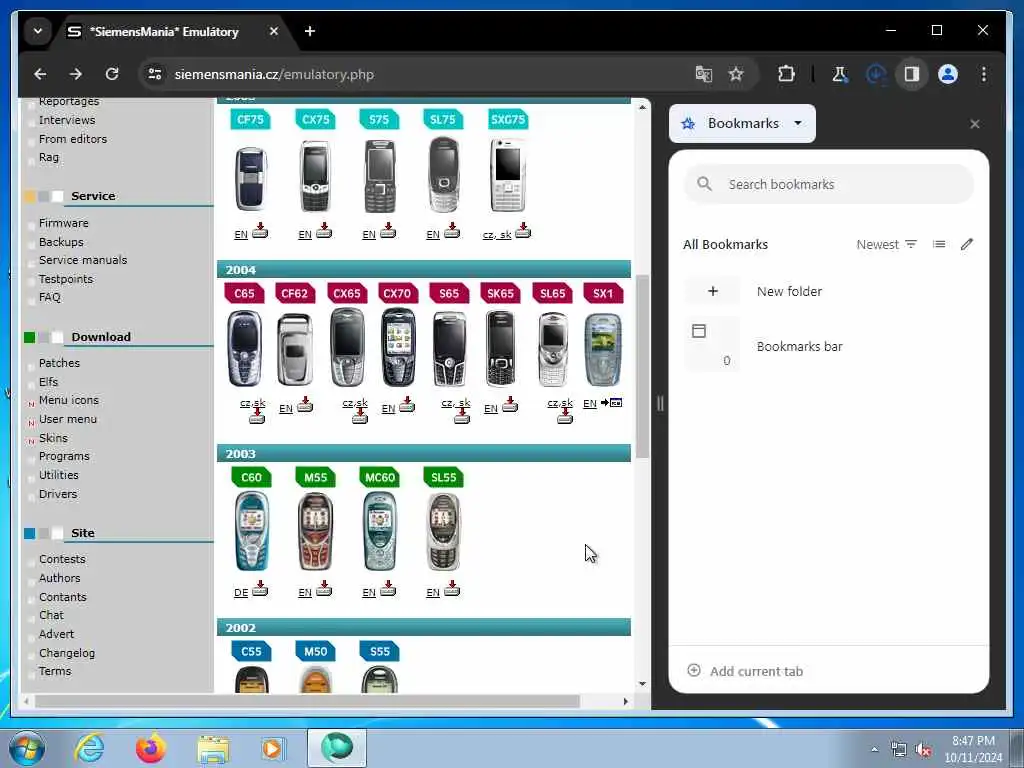This screenshot has height=768, width=1024.
Task: Open the Newest sort dropdown
Action: 886,244
